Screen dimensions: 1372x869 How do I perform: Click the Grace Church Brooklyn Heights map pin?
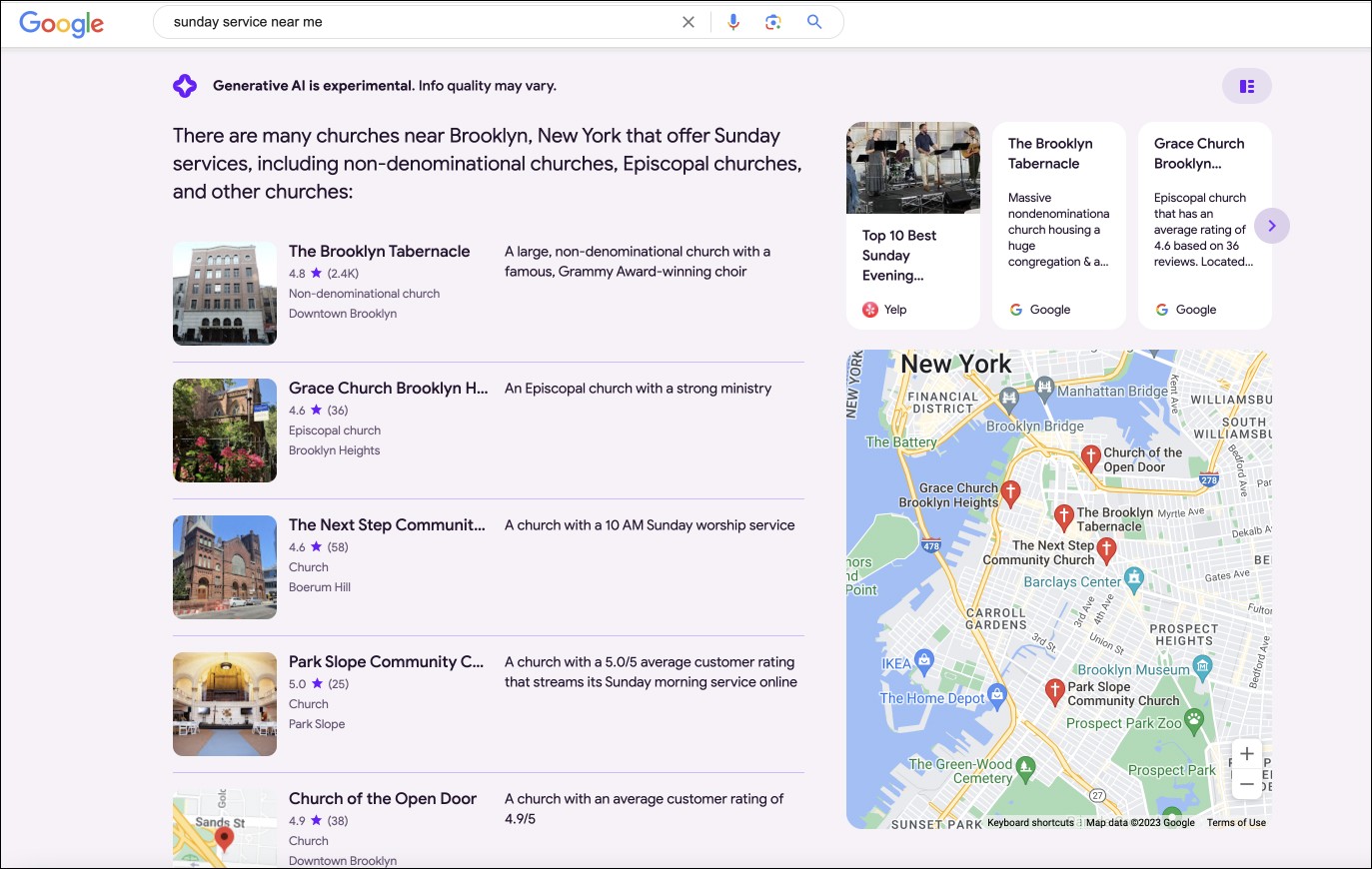(x=1011, y=491)
